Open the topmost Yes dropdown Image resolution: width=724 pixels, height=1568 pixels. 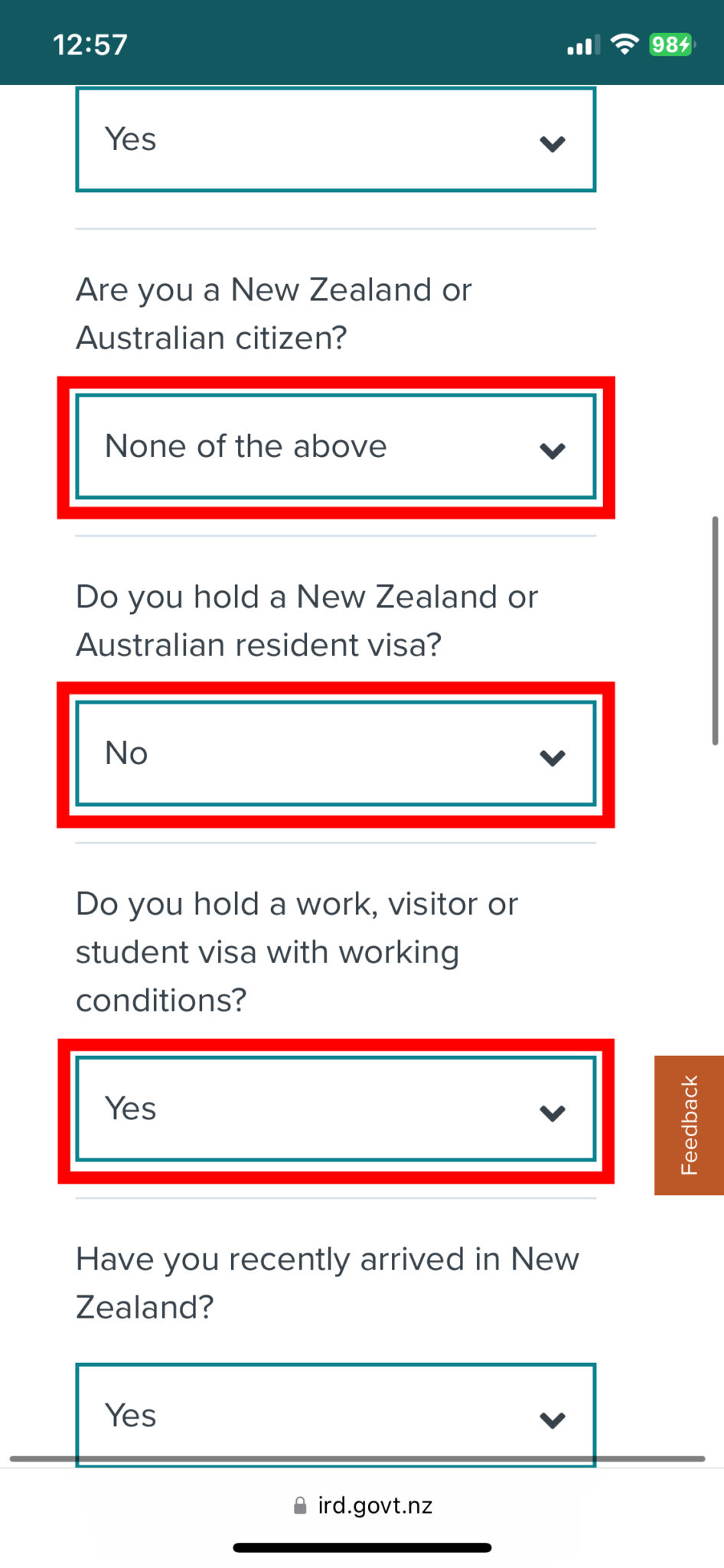pyautogui.click(x=335, y=139)
